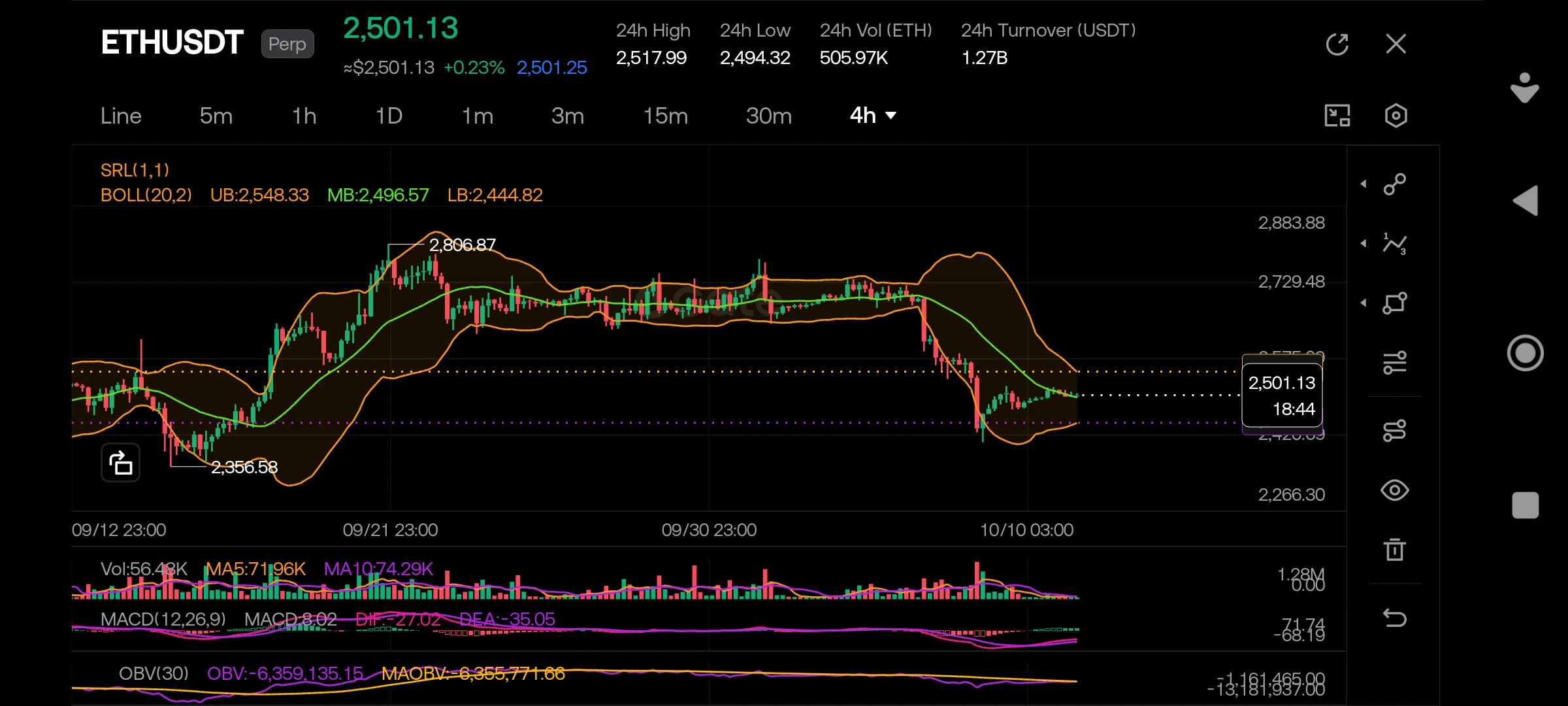This screenshot has height=706, width=1568.
Task: Select the 1m timeframe
Action: click(478, 116)
